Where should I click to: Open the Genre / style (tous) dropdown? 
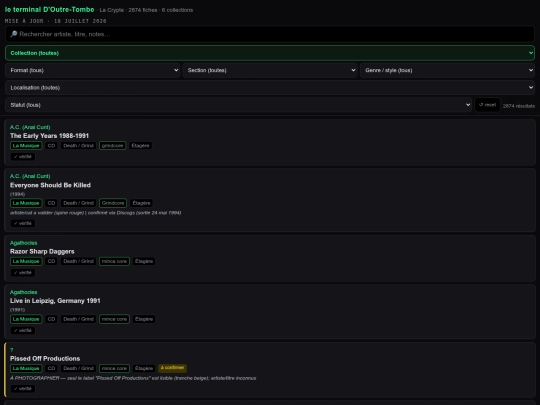447,70
